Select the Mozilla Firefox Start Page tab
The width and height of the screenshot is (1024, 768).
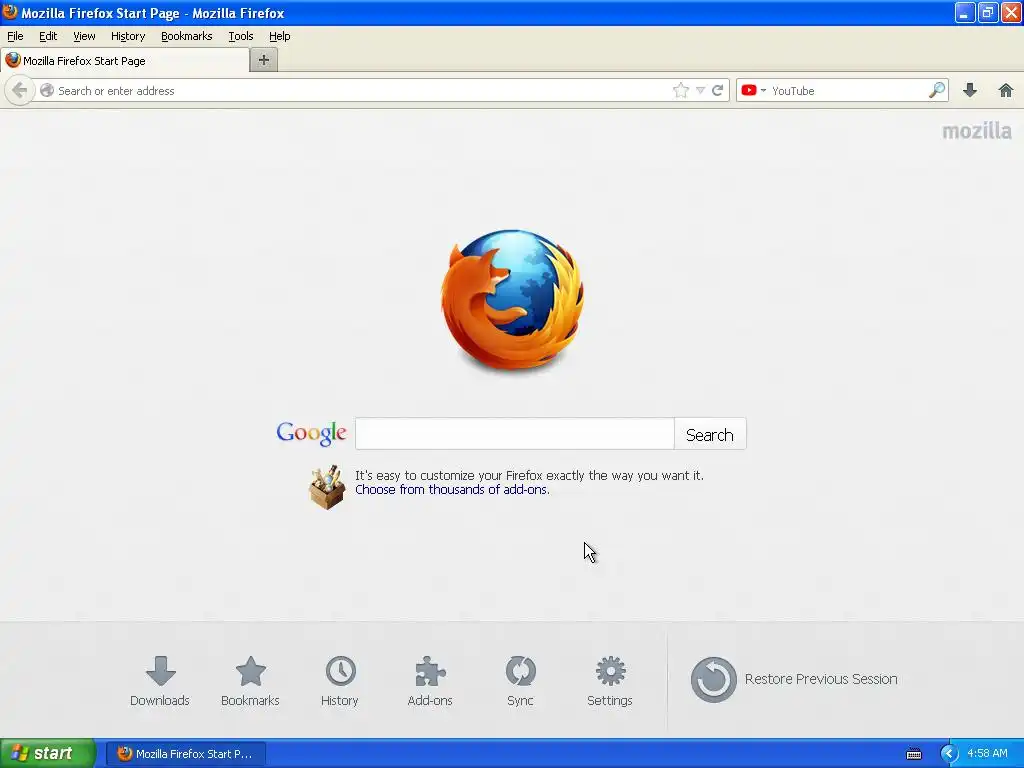coord(125,61)
